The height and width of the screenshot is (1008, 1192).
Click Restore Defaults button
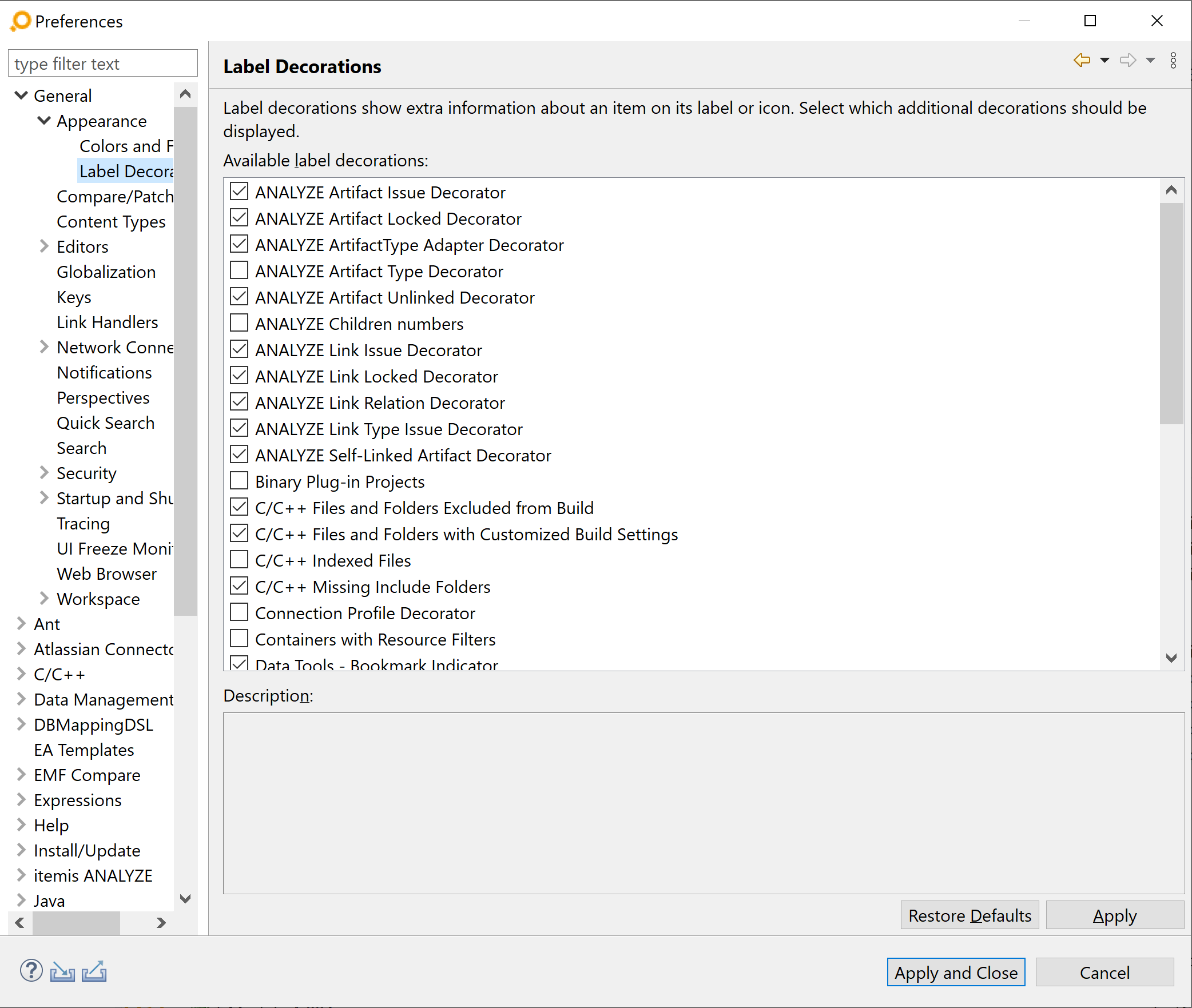click(970, 915)
